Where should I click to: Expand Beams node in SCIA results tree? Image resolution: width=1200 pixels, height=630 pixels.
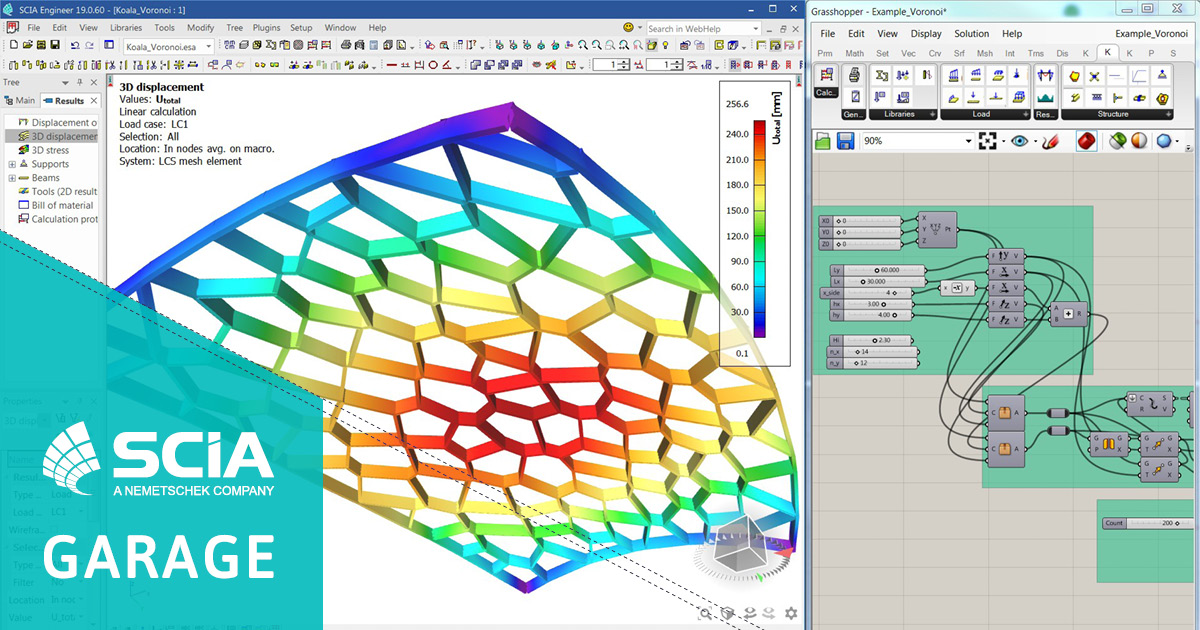12,178
